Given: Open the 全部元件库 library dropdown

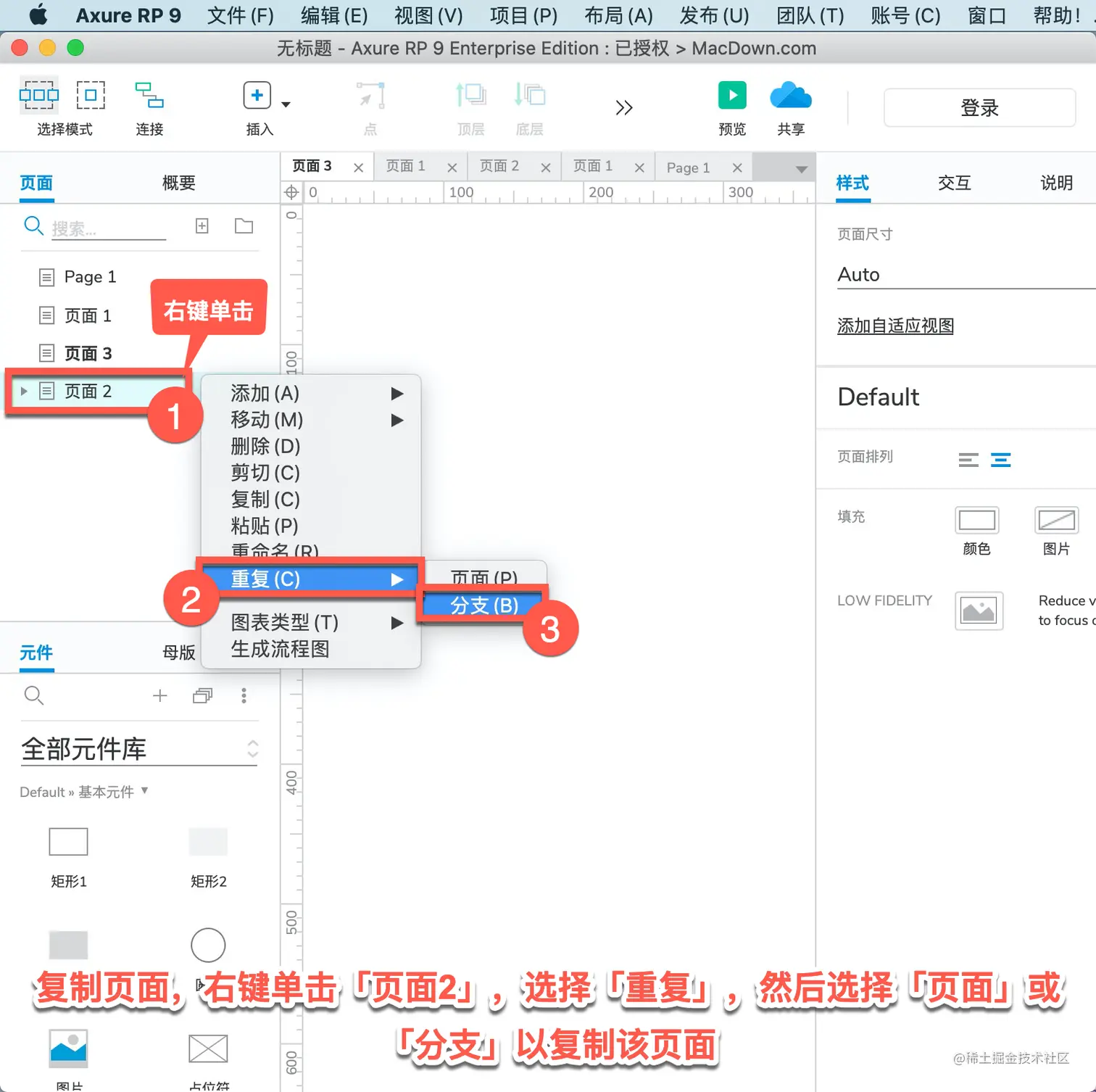Looking at the screenshot, I should (139, 749).
